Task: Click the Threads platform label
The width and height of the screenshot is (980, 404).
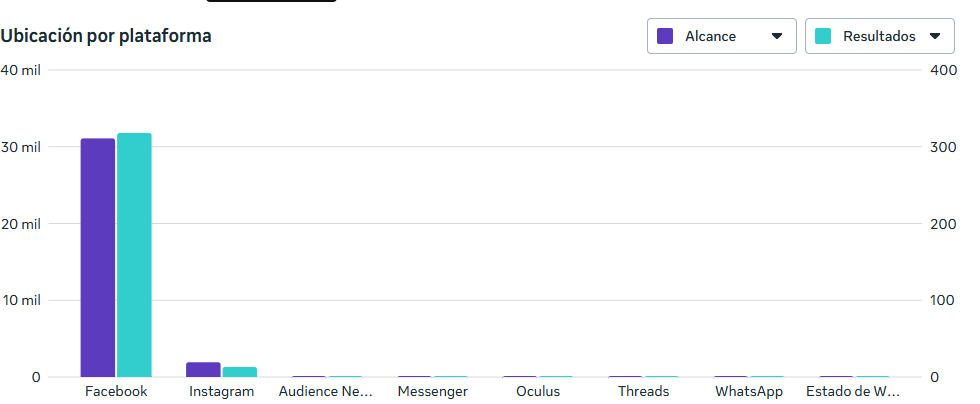Action: click(x=643, y=391)
